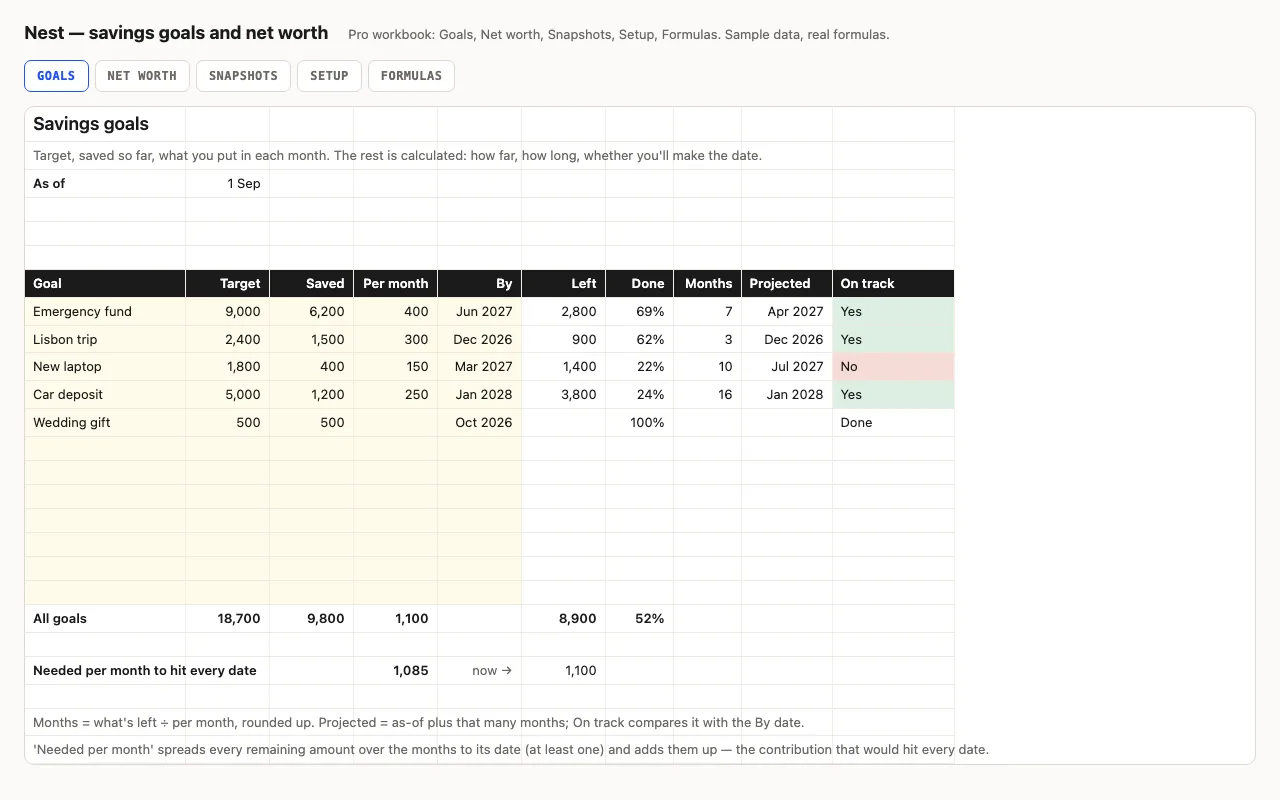Select the 'Wedding gift' goal cell
This screenshot has height=800, width=1280.
tap(105, 423)
